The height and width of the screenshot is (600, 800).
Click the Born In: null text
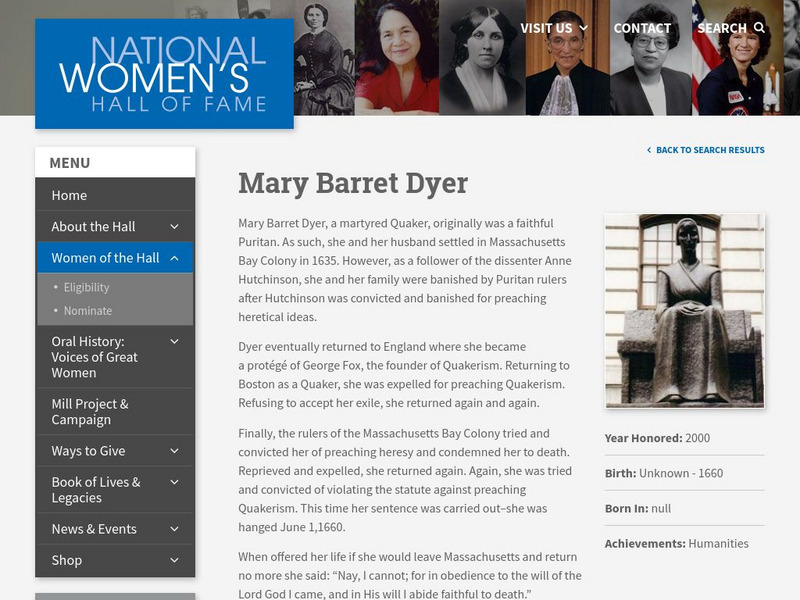click(638, 509)
